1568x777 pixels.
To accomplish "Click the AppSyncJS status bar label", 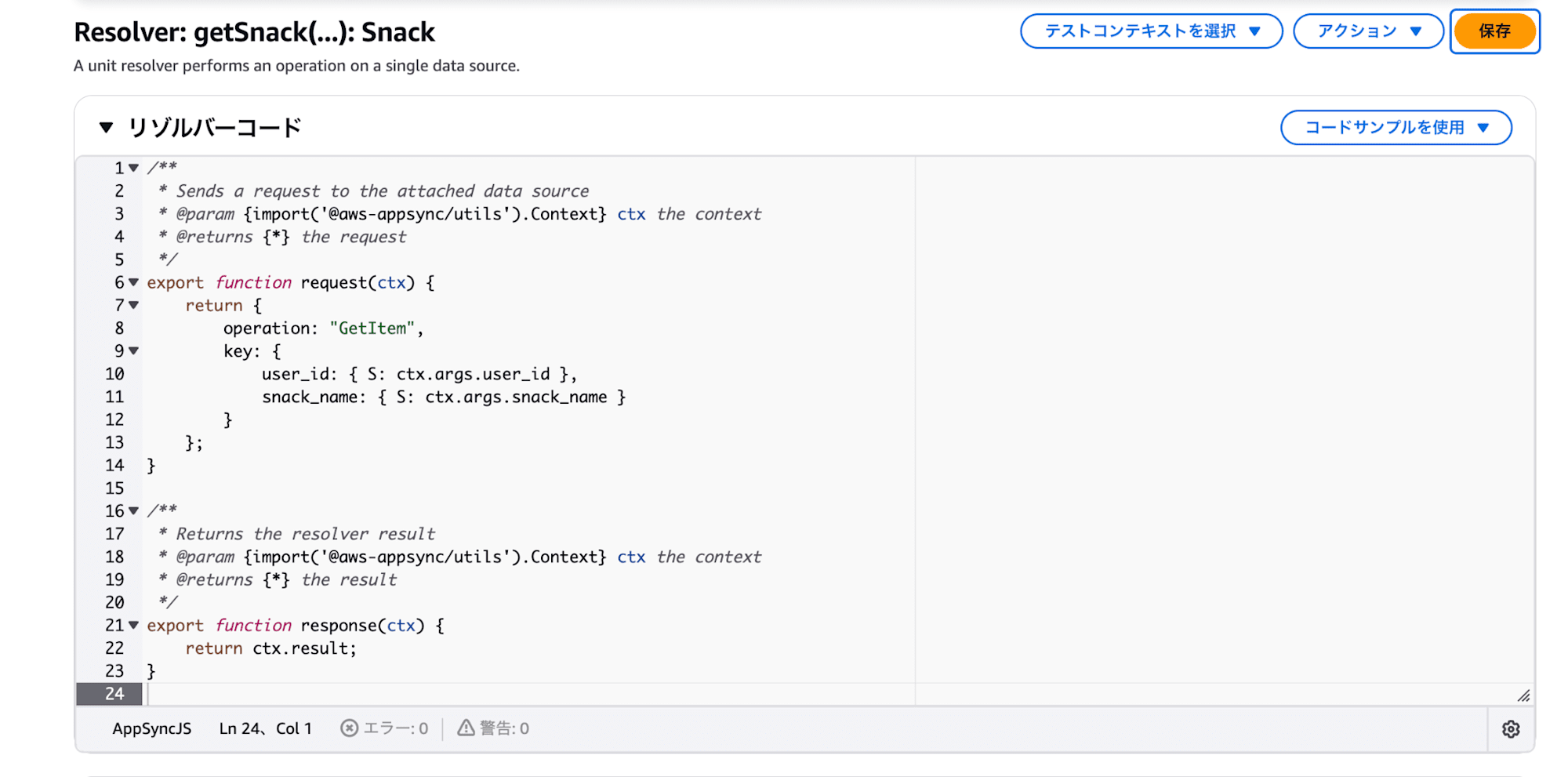I will (152, 728).
